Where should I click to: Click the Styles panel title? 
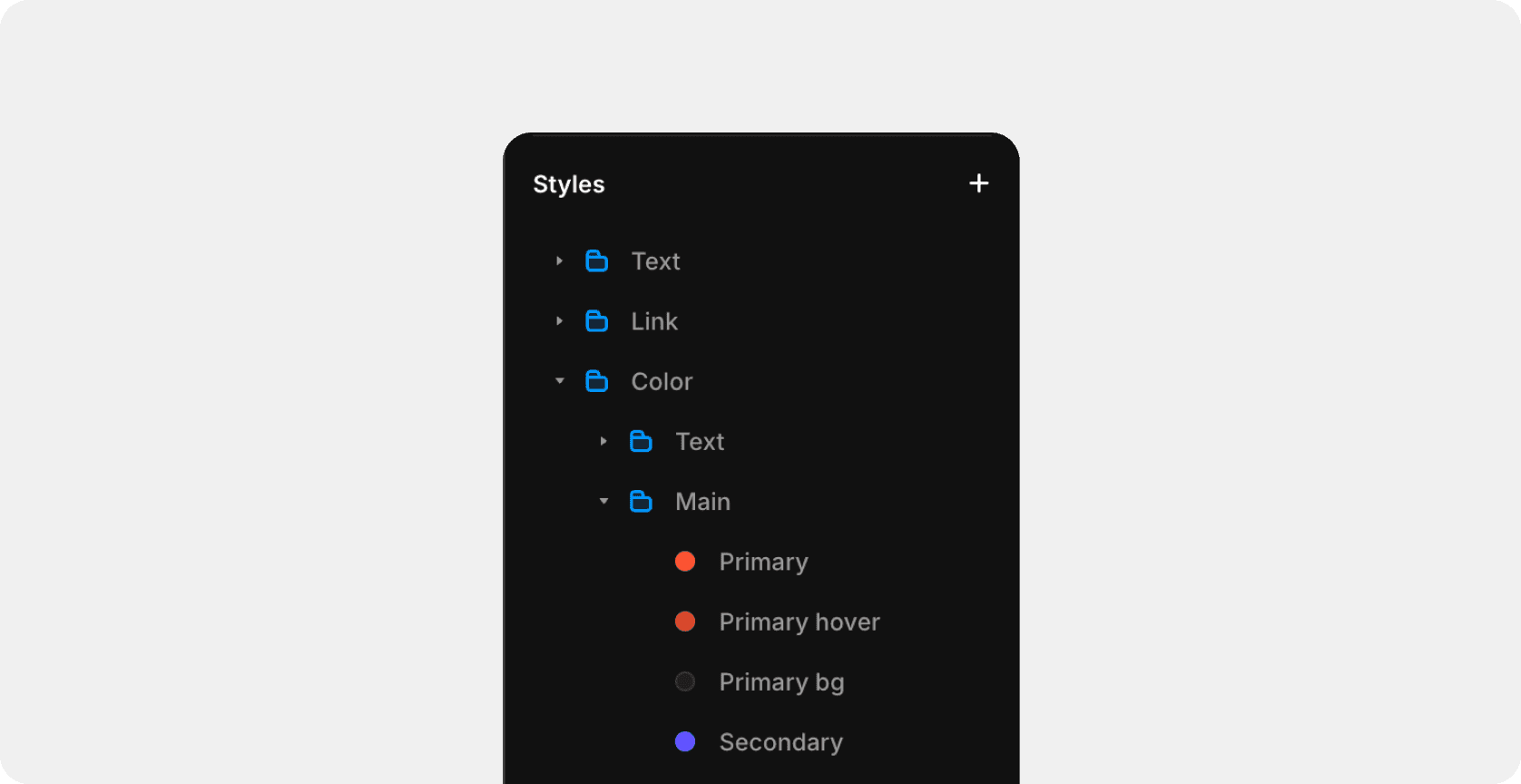(568, 184)
